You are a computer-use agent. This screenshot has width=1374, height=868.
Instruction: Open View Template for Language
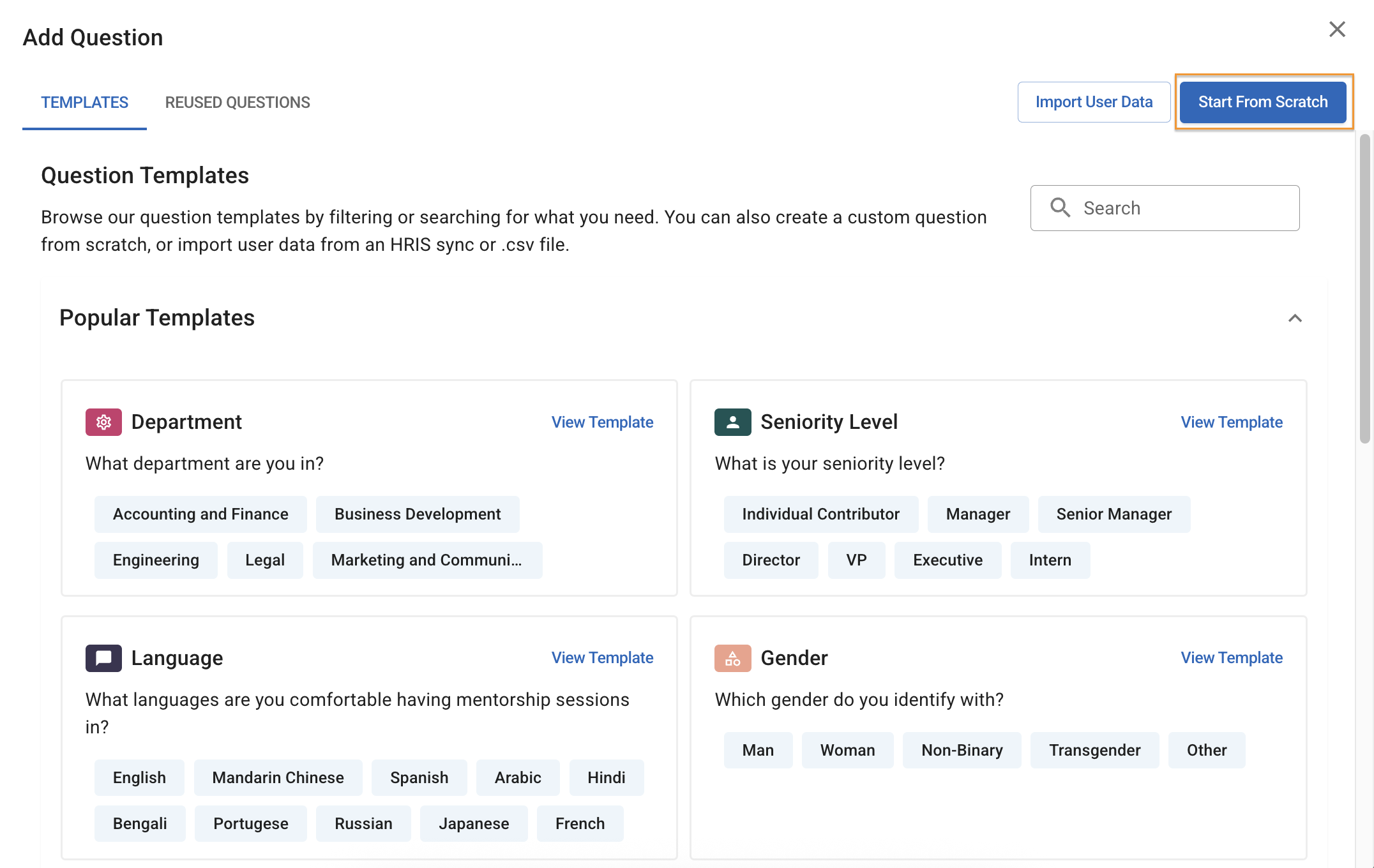(602, 658)
